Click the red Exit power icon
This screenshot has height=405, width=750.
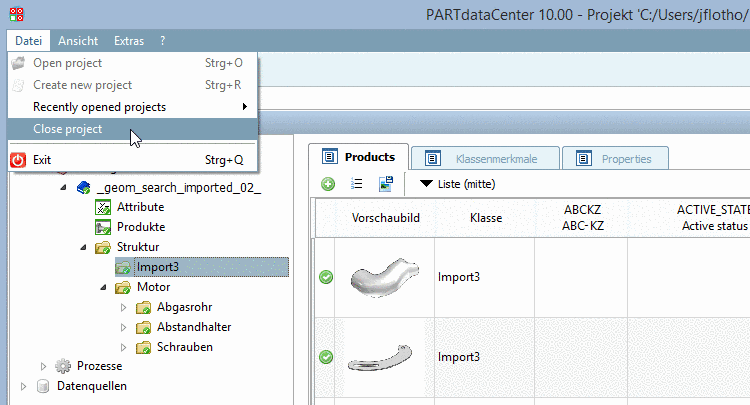[18, 159]
